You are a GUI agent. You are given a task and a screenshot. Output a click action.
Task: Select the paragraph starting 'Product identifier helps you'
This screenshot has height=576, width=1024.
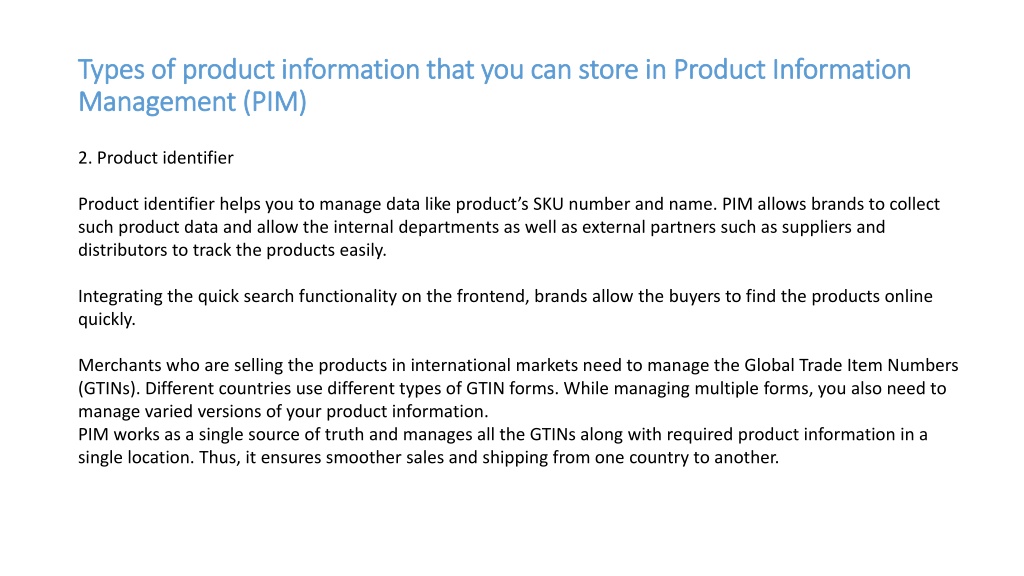[509, 227]
